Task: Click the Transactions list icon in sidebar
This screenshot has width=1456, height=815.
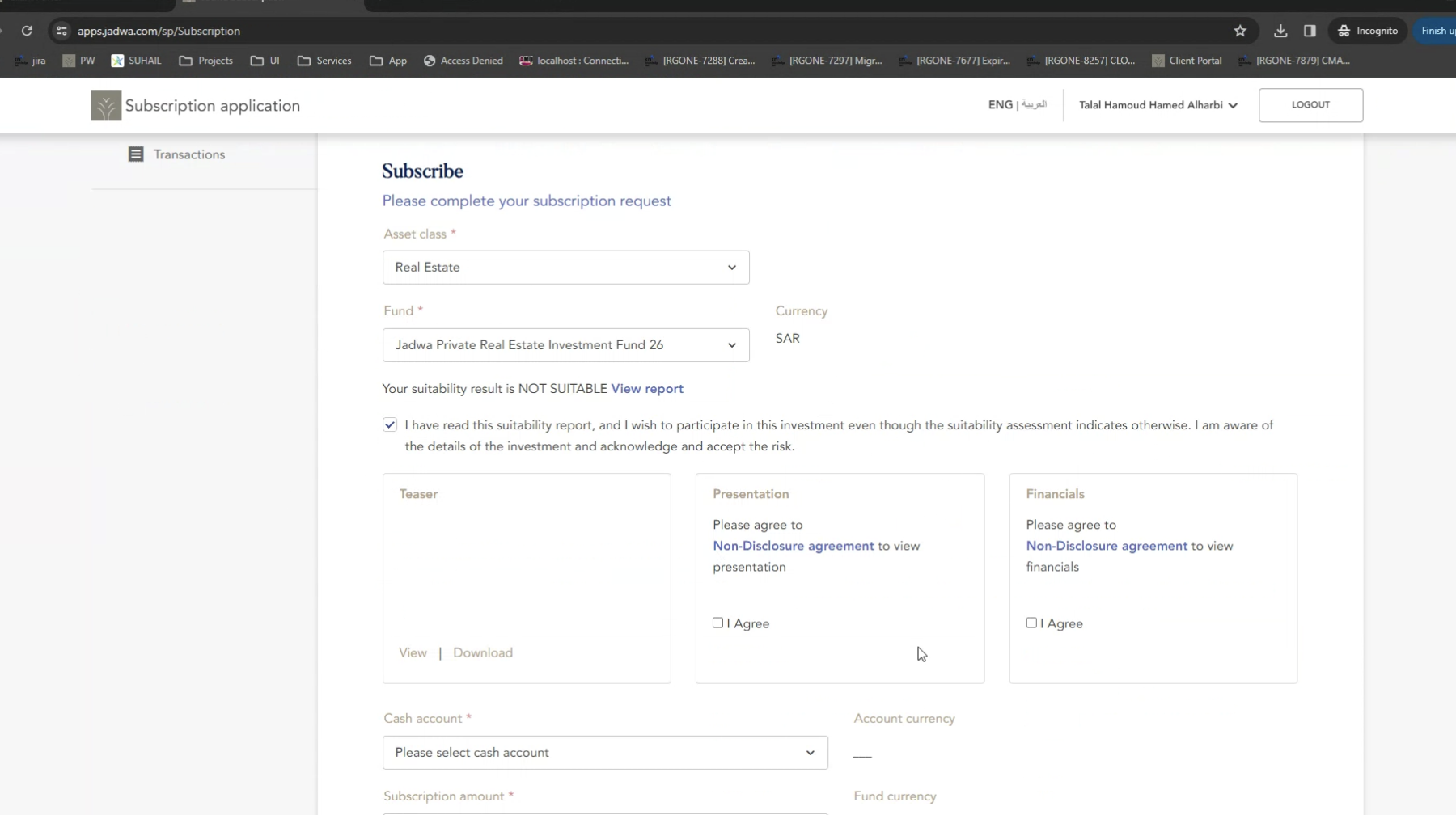Action: (136, 154)
